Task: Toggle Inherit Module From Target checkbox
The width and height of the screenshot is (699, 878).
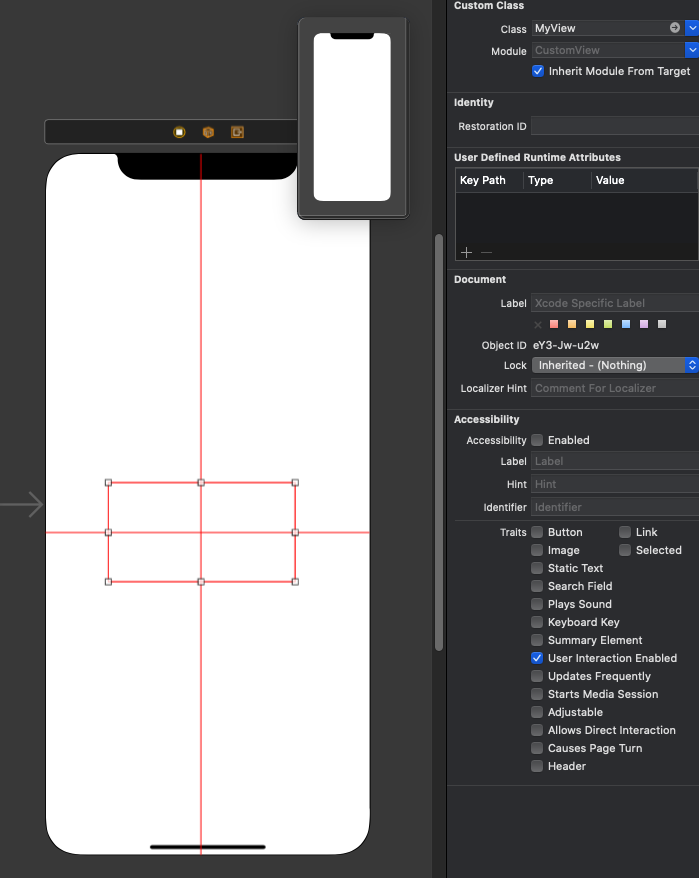Action: [538, 71]
